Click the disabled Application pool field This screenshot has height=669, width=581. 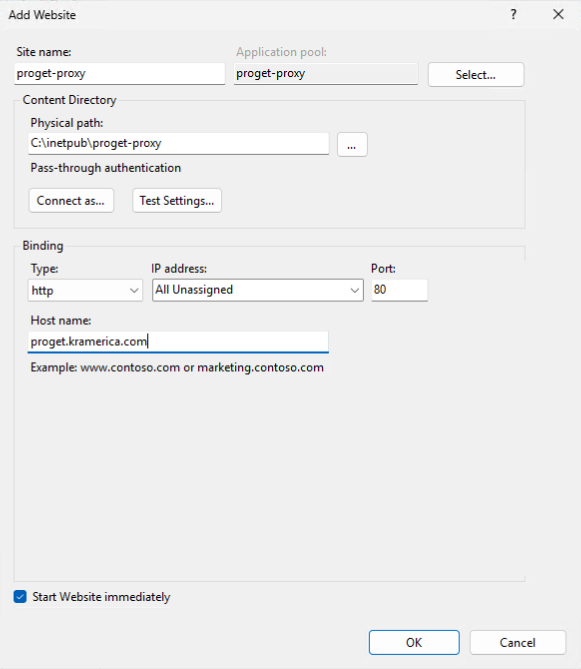[326, 73]
